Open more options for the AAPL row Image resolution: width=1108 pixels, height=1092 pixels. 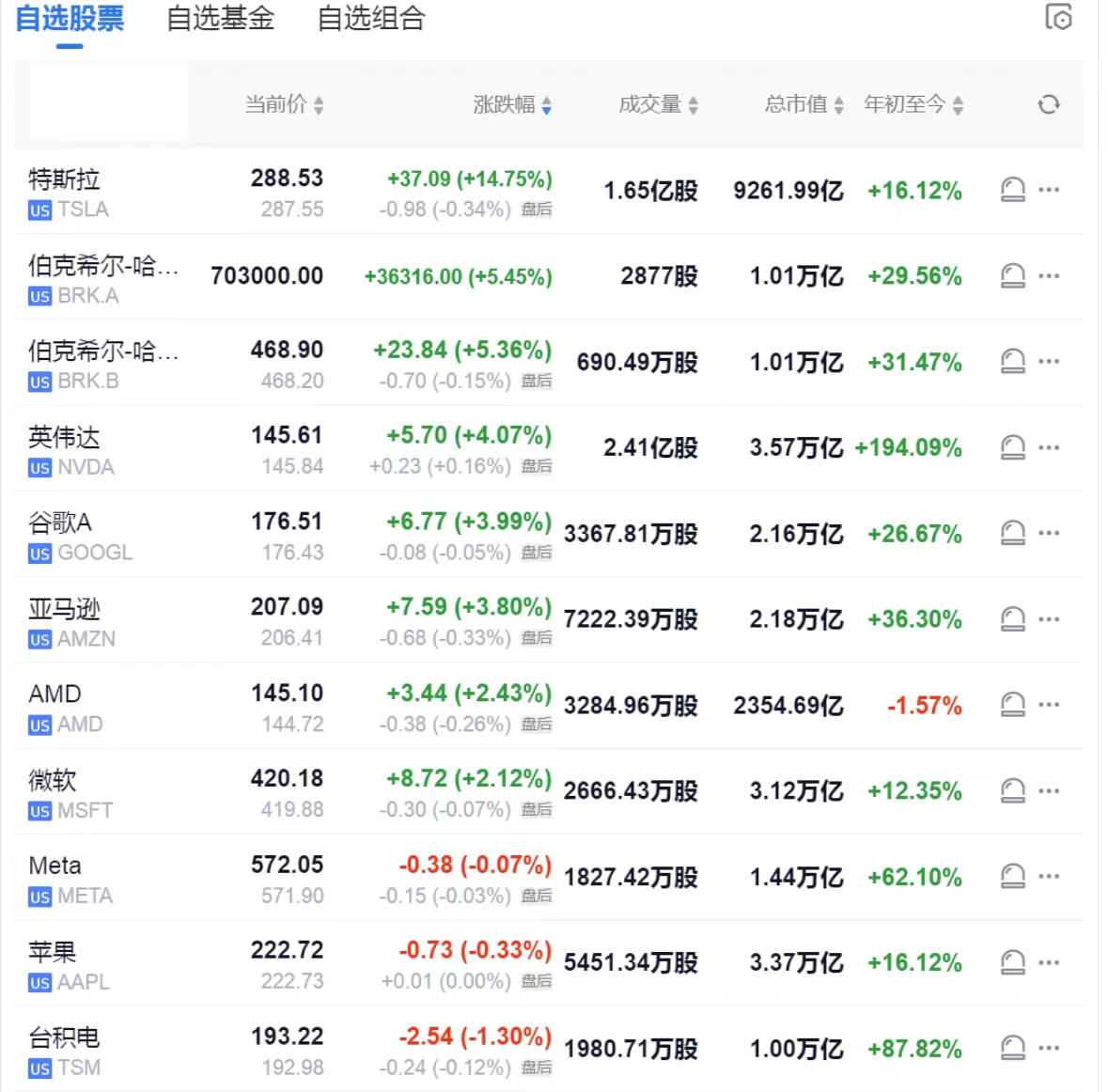(x=1049, y=962)
